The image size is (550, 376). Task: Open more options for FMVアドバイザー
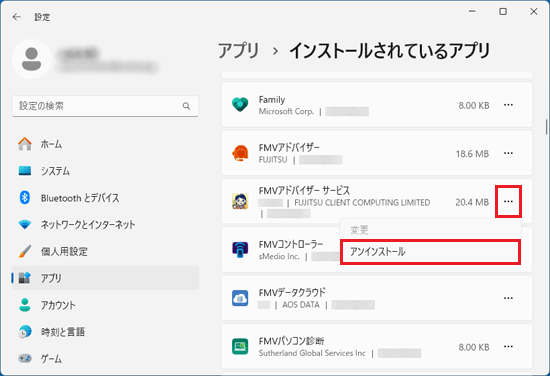[508, 153]
